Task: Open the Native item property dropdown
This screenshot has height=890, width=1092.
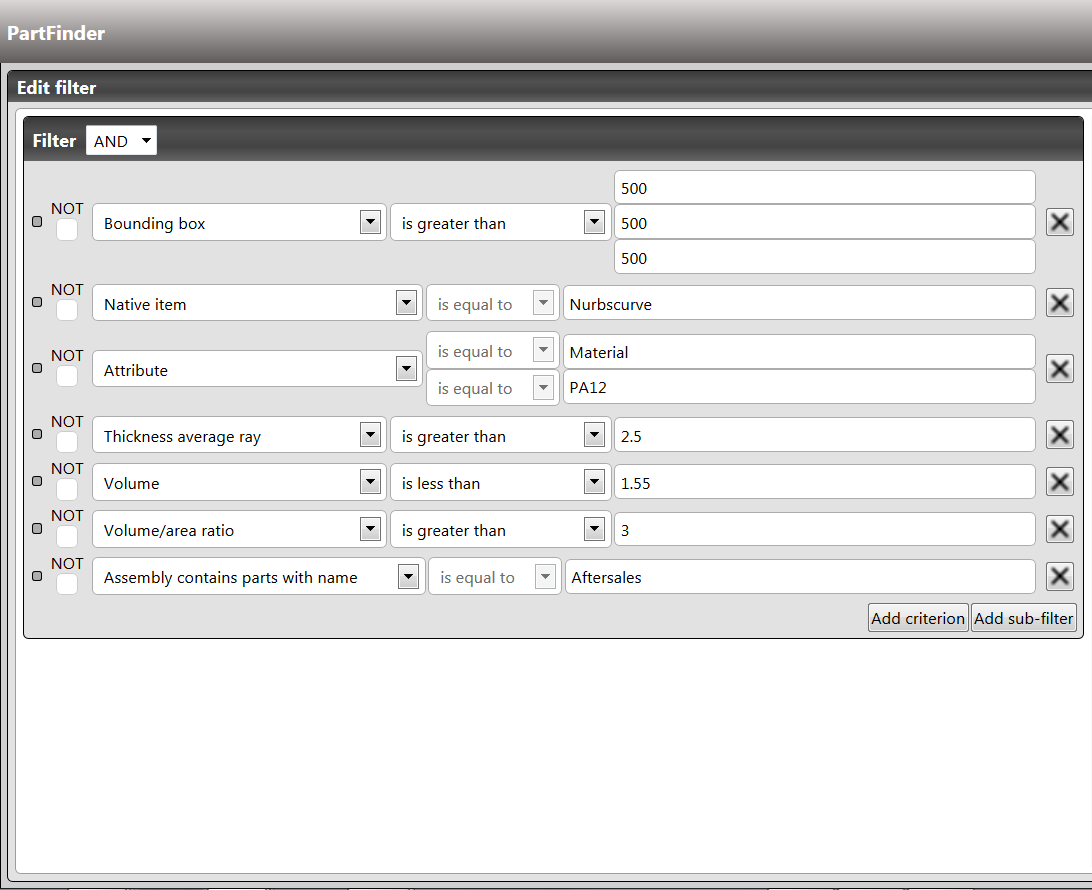Action: pos(406,304)
